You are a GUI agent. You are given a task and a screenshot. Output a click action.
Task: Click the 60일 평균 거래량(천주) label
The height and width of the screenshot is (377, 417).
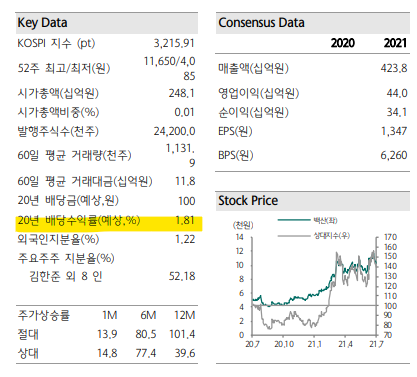click(x=74, y=155)
